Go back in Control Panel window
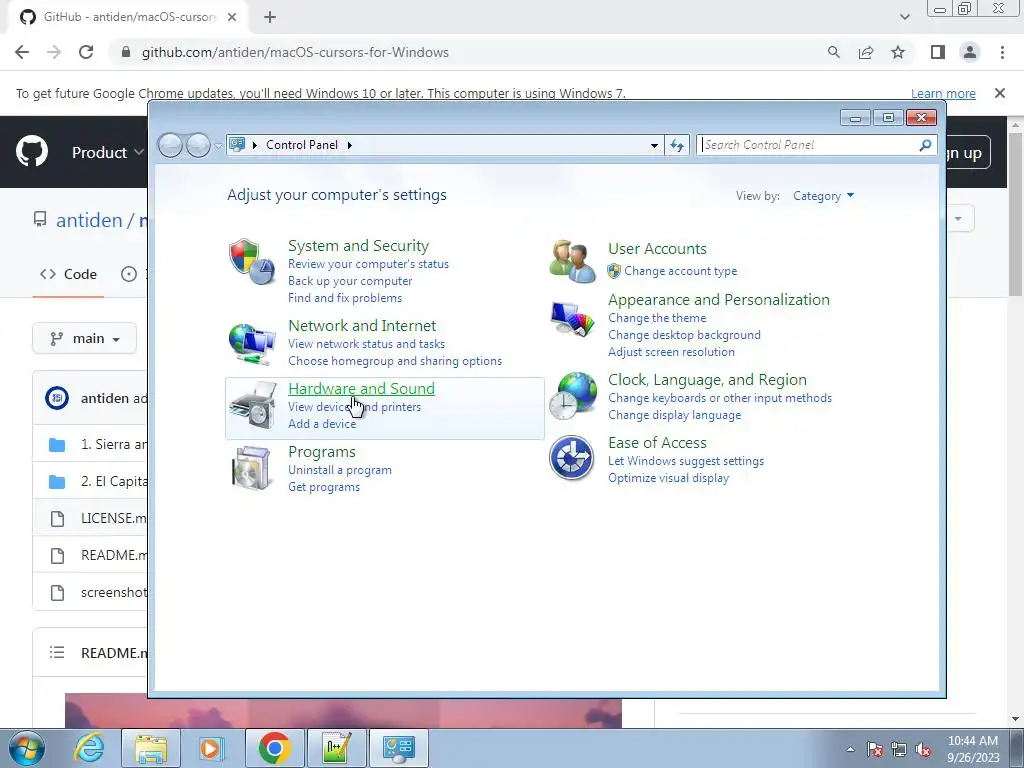This screenshot has height=768, width=1024. coord(170,145)
